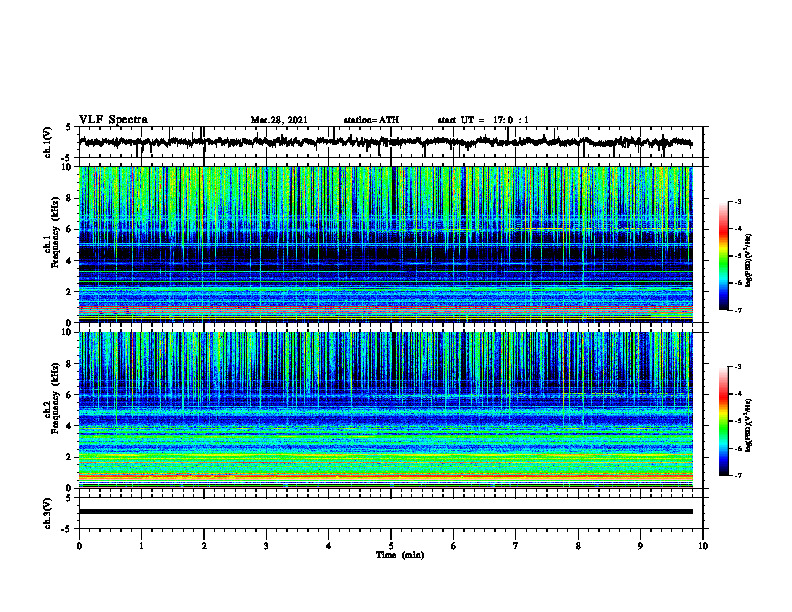Click time axis tick label "7"

[x=516, y=546]
